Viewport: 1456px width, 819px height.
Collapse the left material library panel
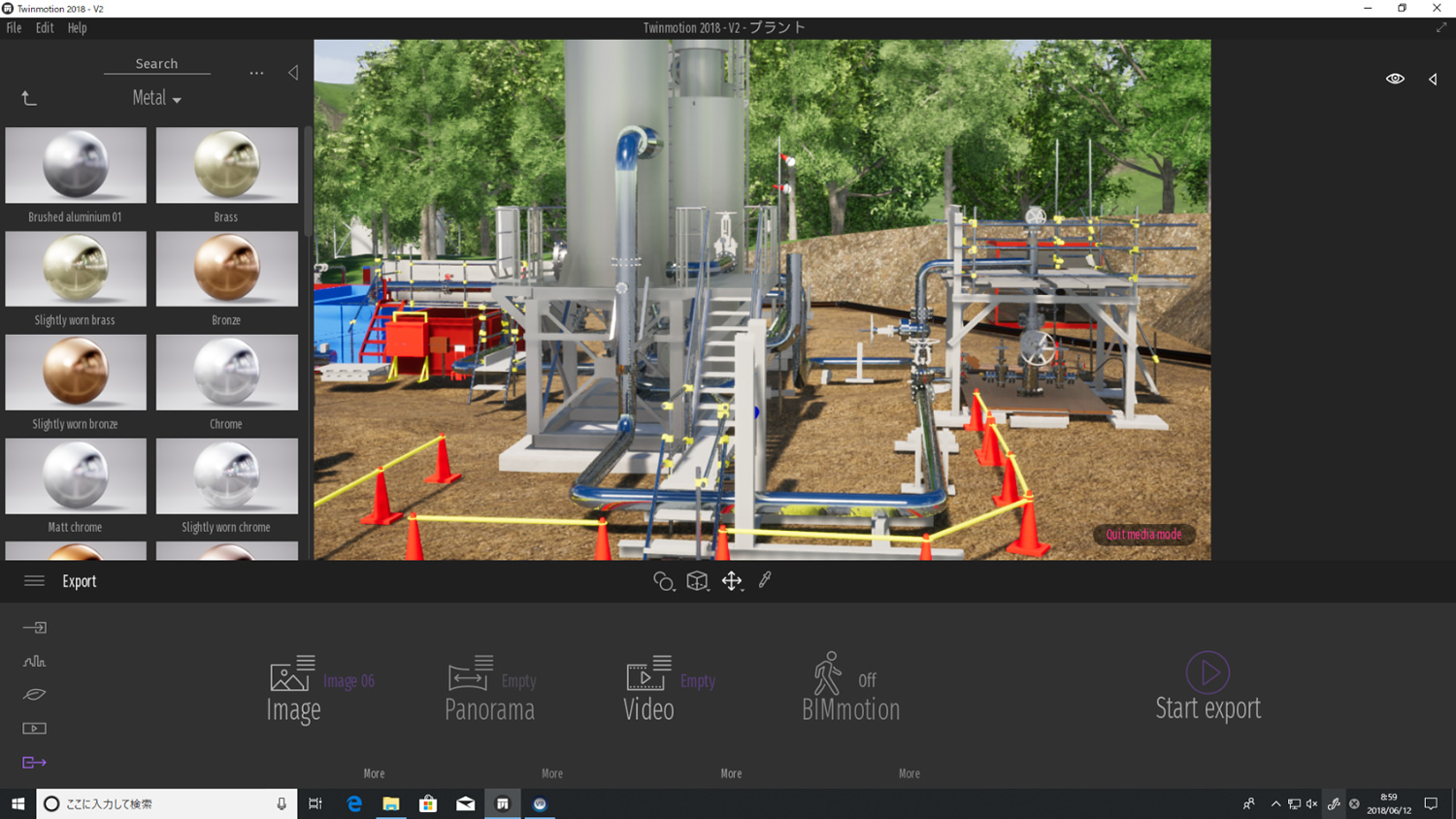click(293, 73)
